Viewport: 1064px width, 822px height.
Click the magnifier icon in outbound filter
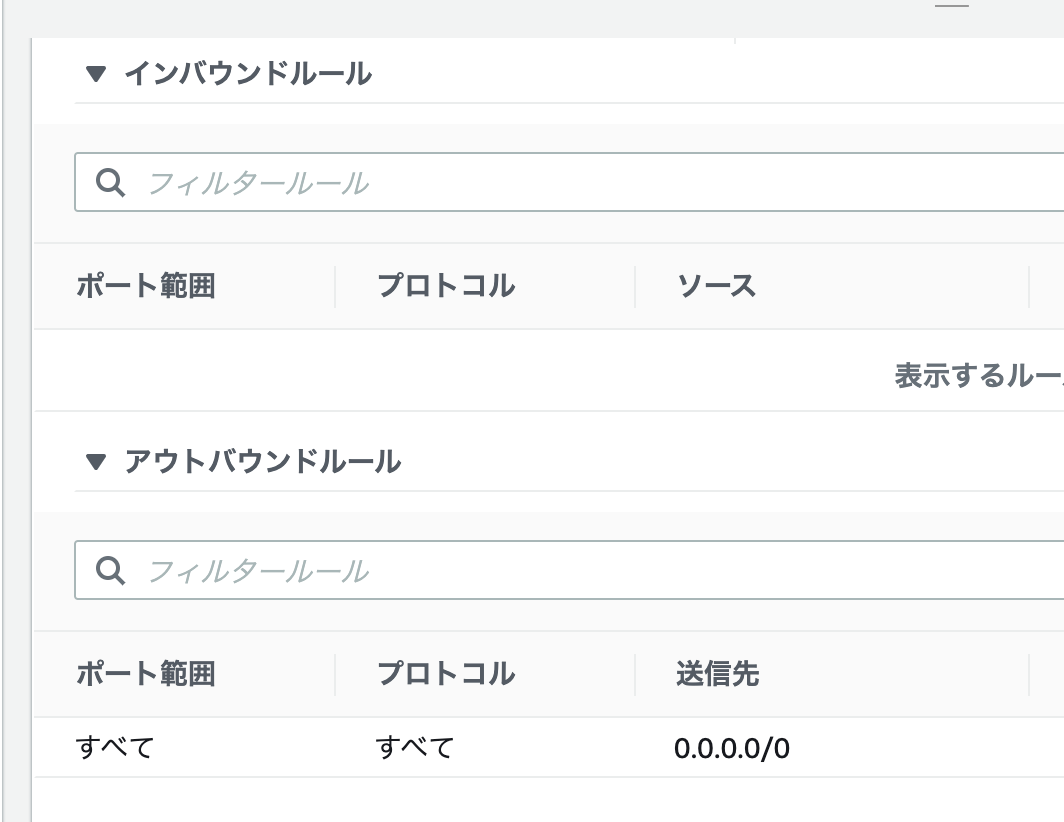(x=110, y=570)
